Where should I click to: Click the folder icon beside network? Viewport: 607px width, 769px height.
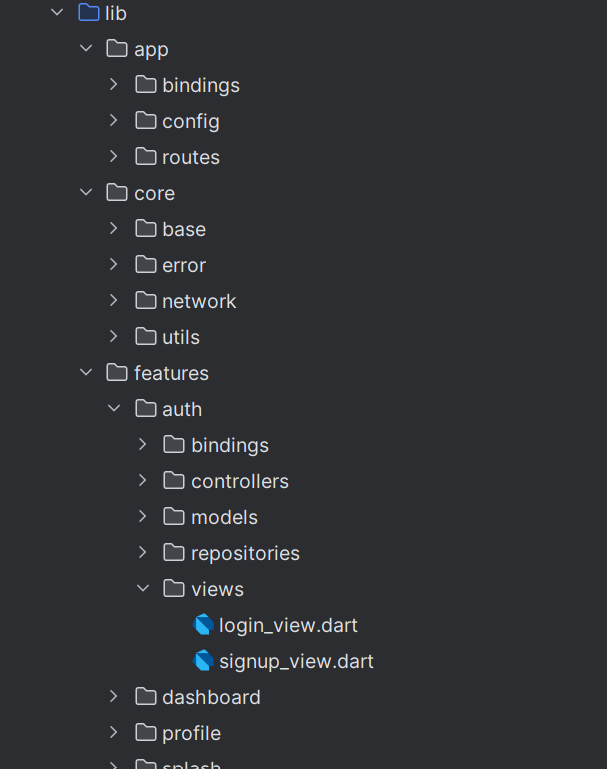tap(146, 301)
